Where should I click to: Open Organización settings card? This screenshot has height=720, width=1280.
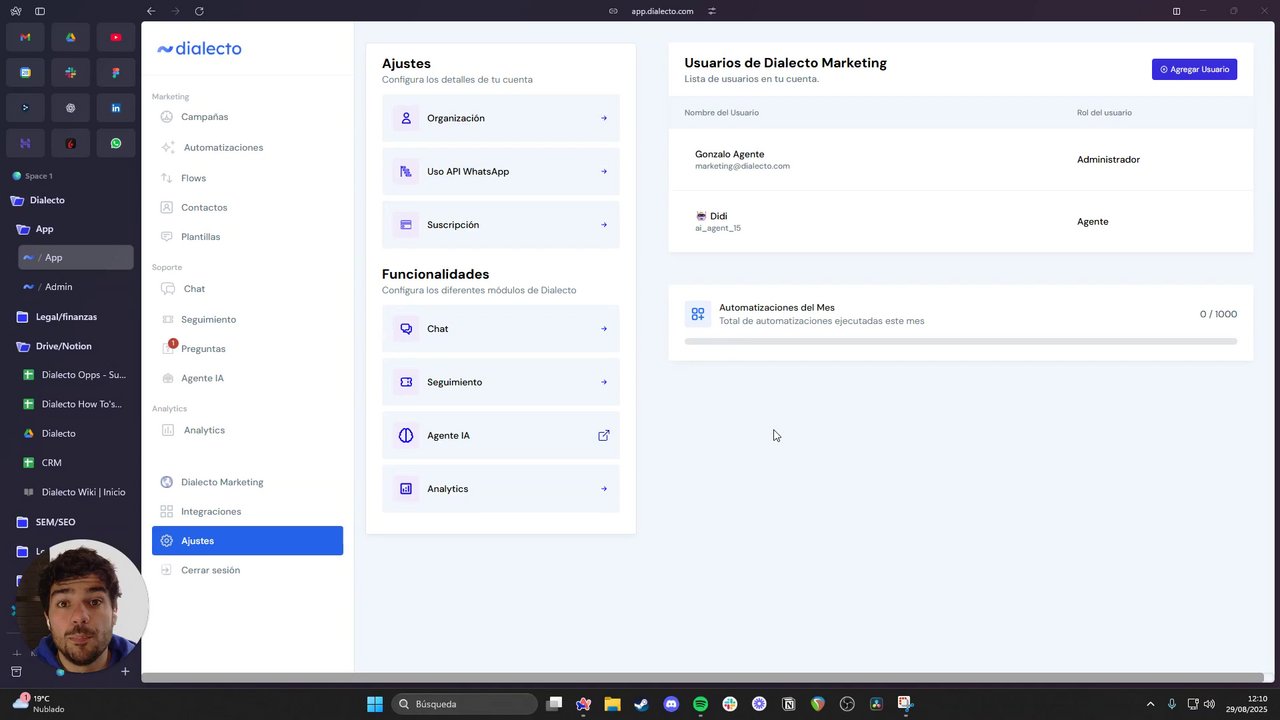pyautogui.click(x=501, y=118)
